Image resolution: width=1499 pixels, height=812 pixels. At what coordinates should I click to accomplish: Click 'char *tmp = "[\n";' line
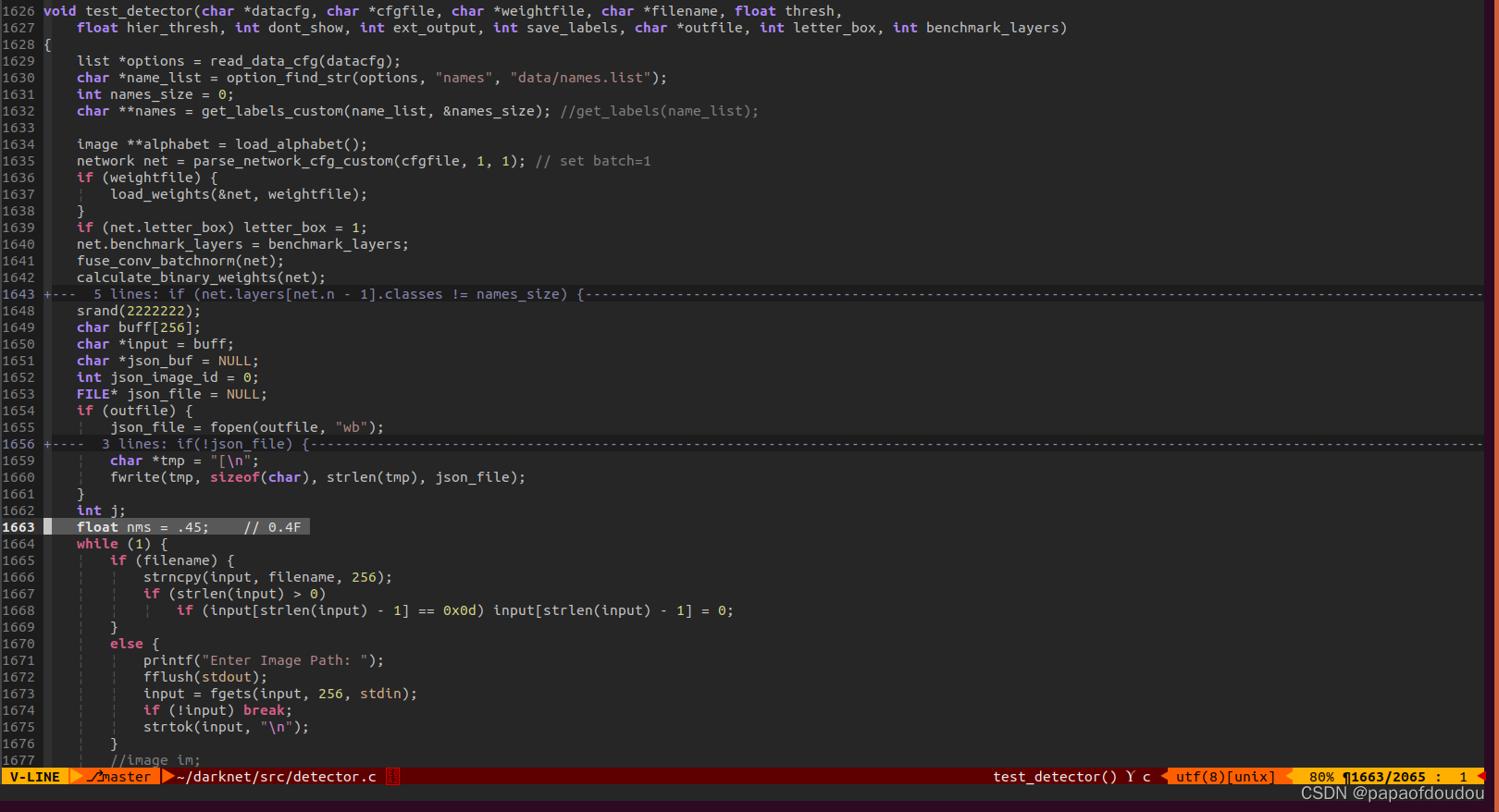tap(184, 461)
